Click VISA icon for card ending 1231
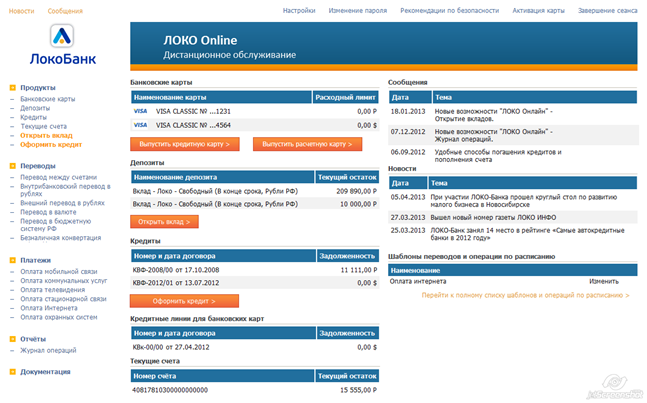Screen dimensions: 647x403 pyautogui.click(x=140, y=111)
